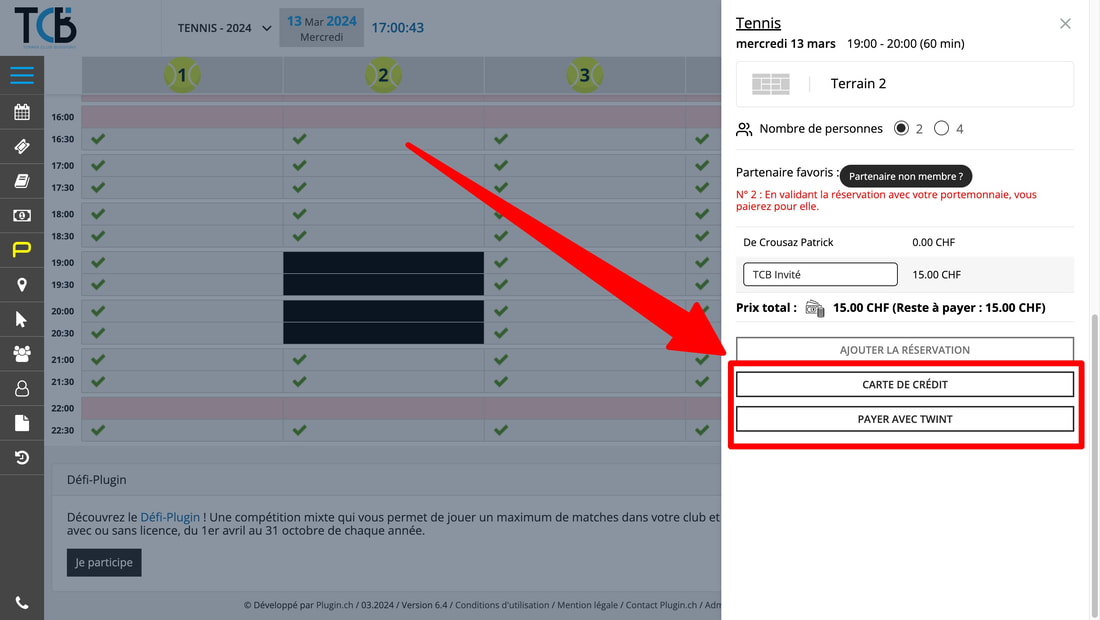Click the yellow P plugin icon
This screenshot has height=620, width=1100.
pos(21,250)
